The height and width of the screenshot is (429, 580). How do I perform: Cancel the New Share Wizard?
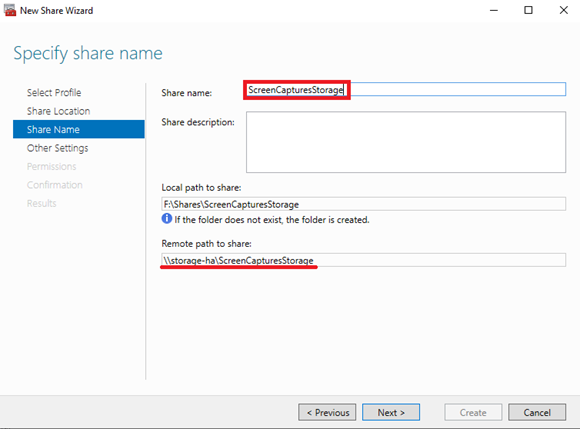click(x=537, y=412)
